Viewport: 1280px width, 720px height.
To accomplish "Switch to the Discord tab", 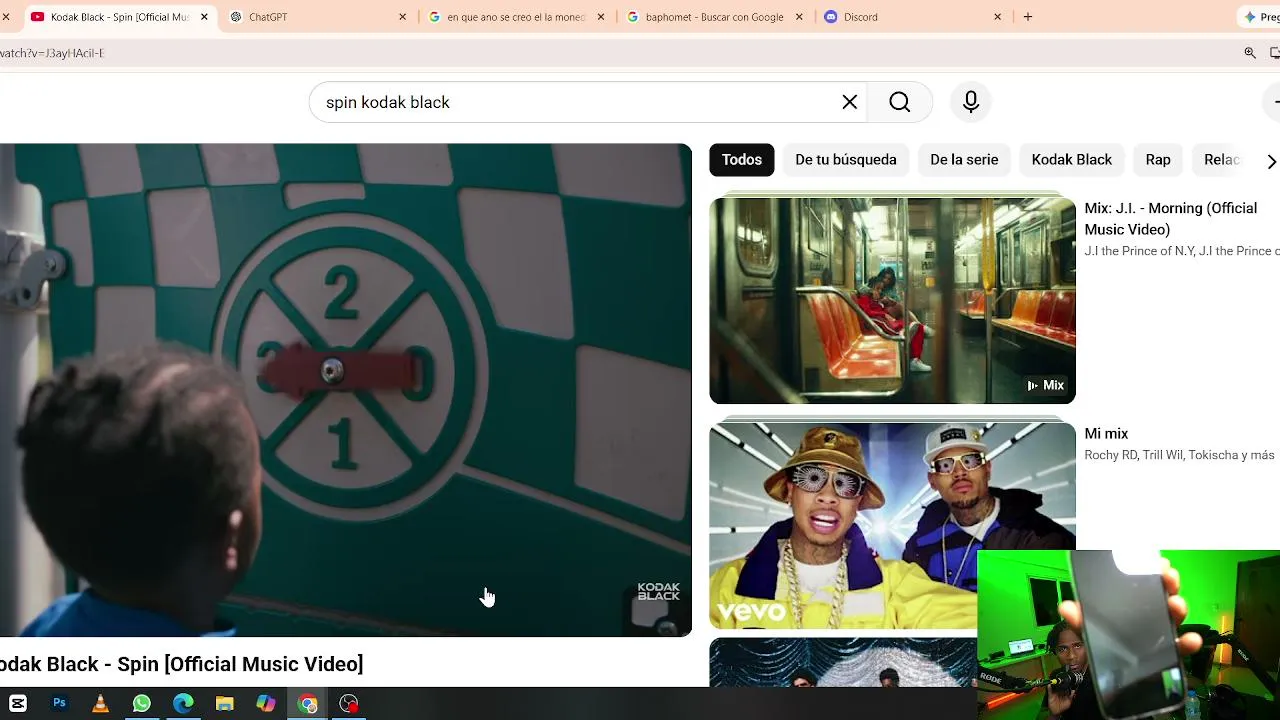I will [911, 17].
